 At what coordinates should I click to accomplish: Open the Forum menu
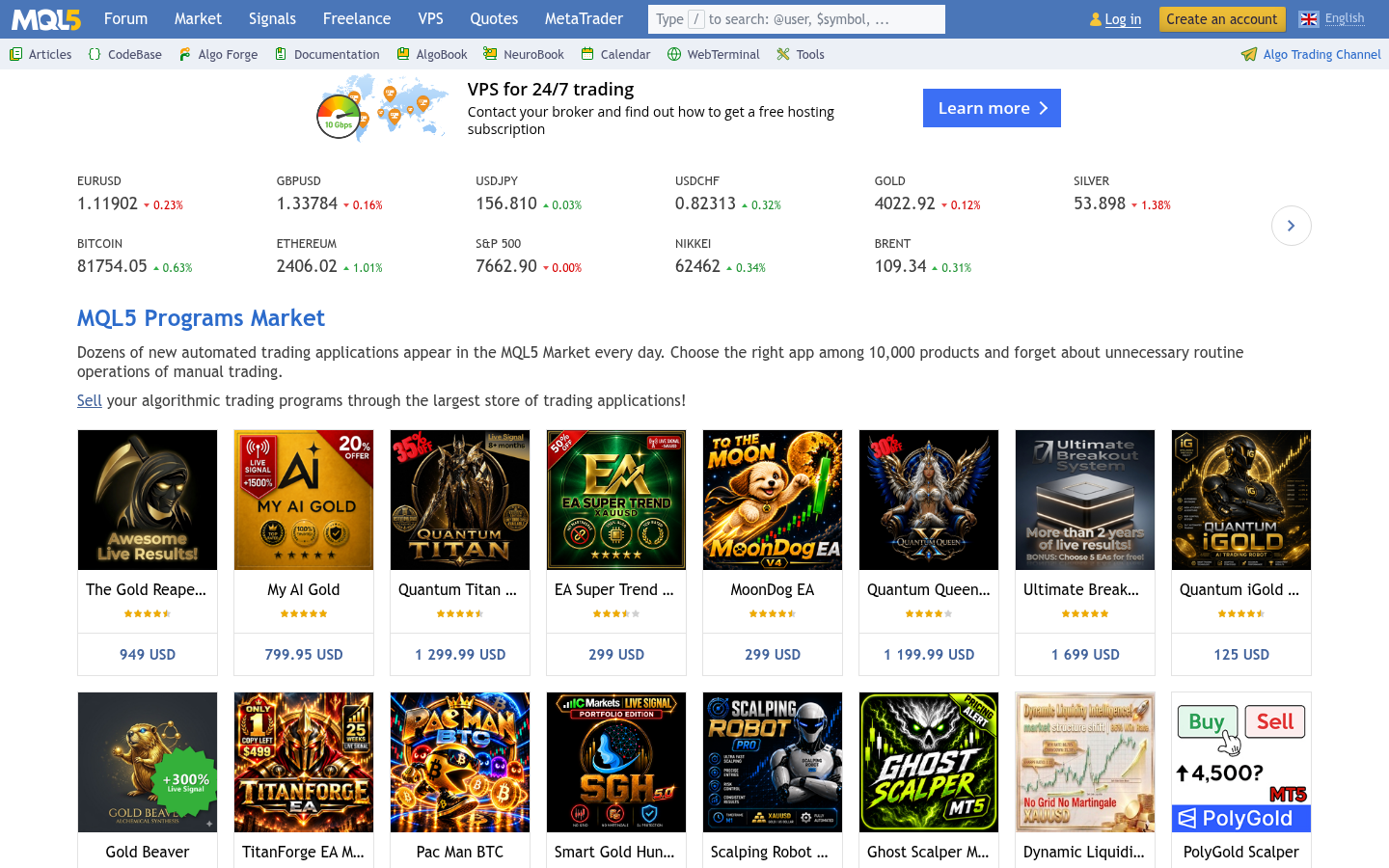pyautogui.click(x=125, y=18)
